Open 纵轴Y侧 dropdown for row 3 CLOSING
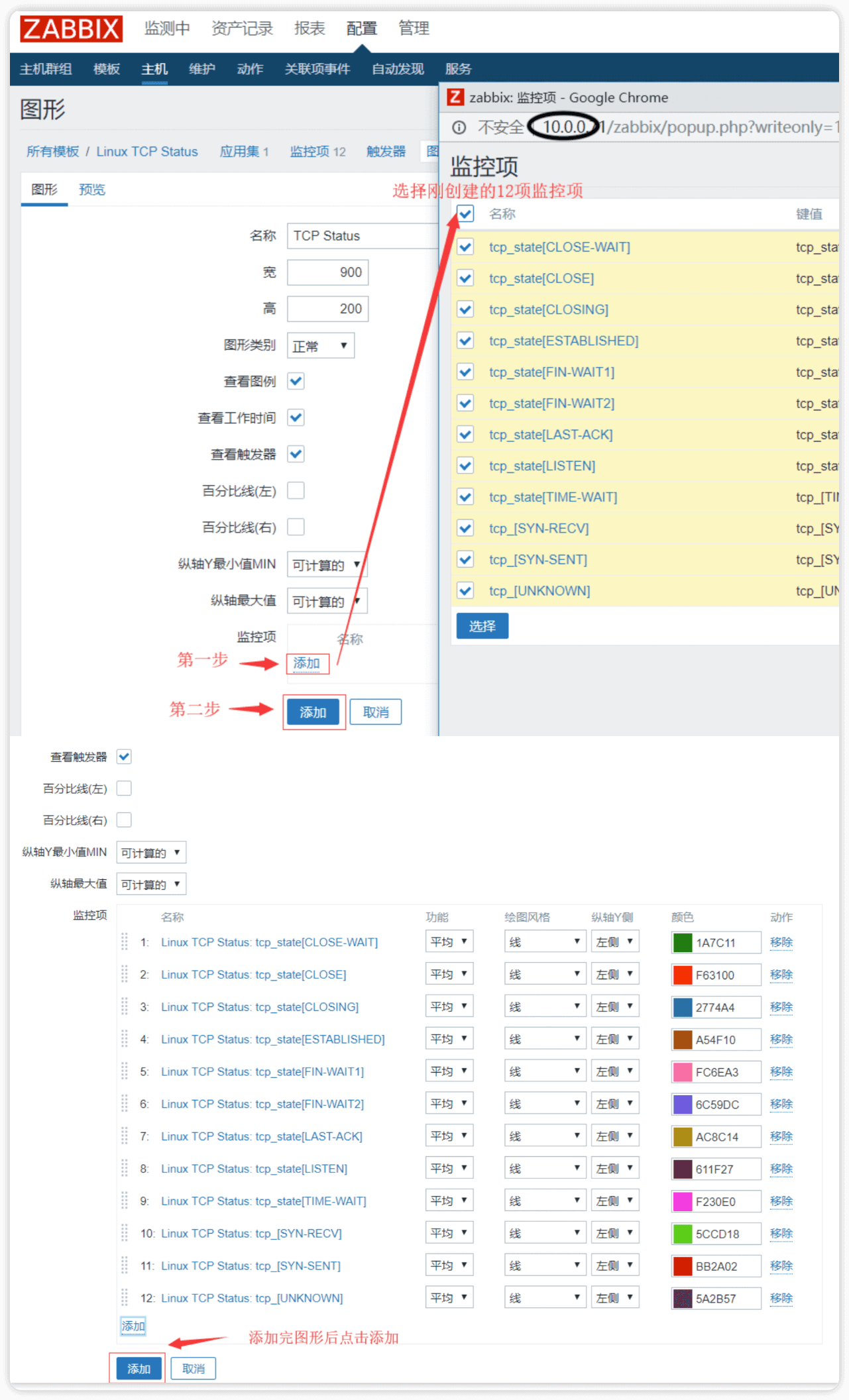Screen dimensions: 849x1400 (614, 1006)
